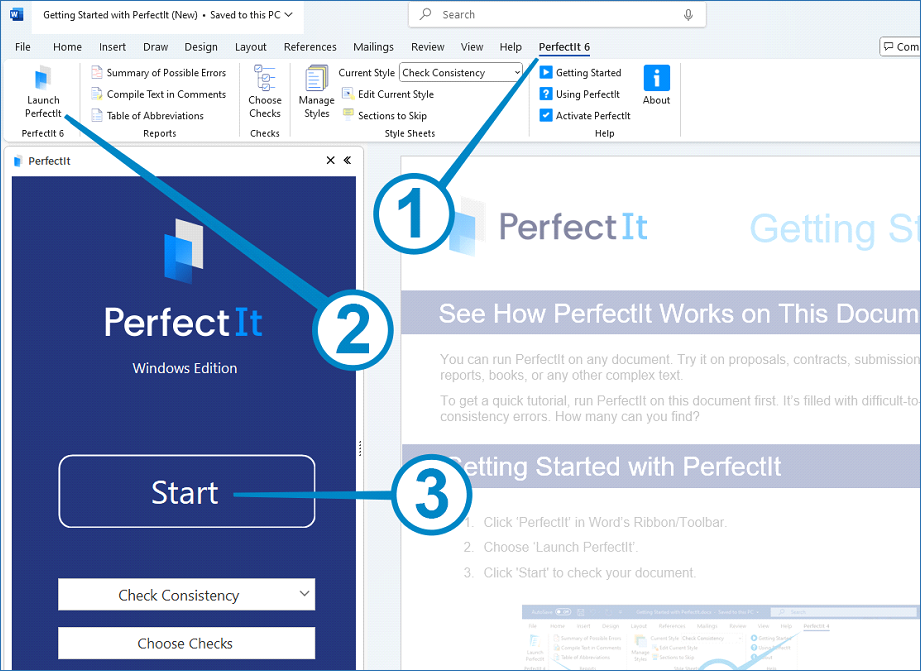Click the PerfectIt panel title icon

pos(18,161)
